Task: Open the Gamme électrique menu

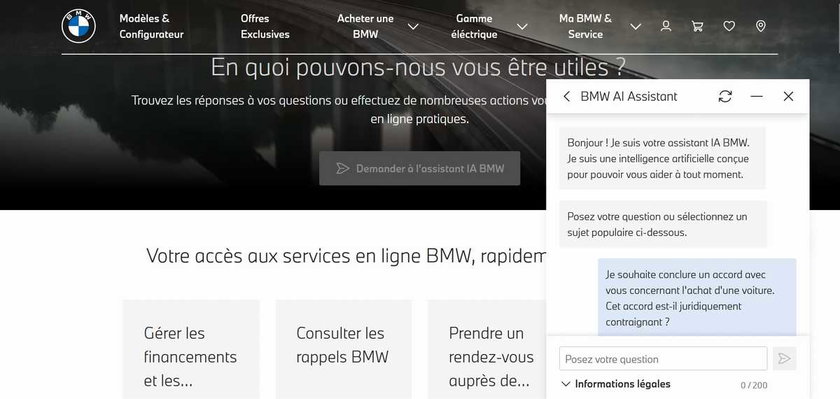Action: (x=474, y=26)
